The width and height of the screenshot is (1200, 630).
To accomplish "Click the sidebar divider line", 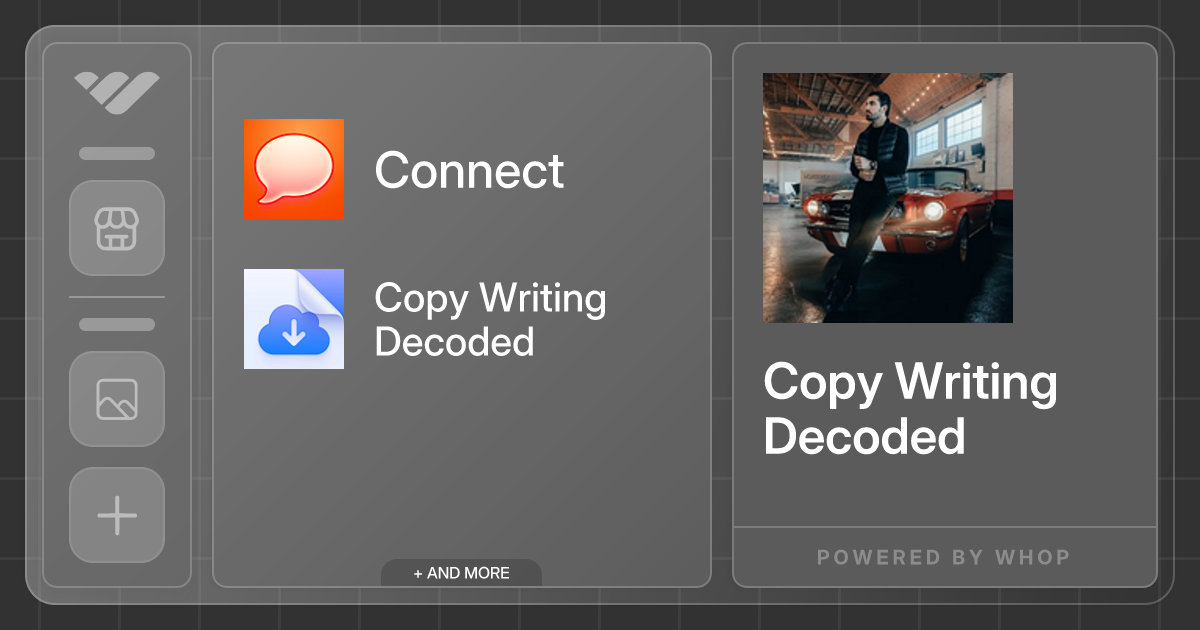I will (117, 298).
